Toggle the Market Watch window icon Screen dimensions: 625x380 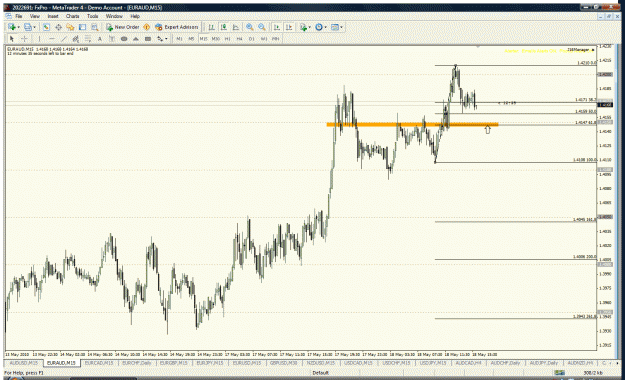[46, 27]
